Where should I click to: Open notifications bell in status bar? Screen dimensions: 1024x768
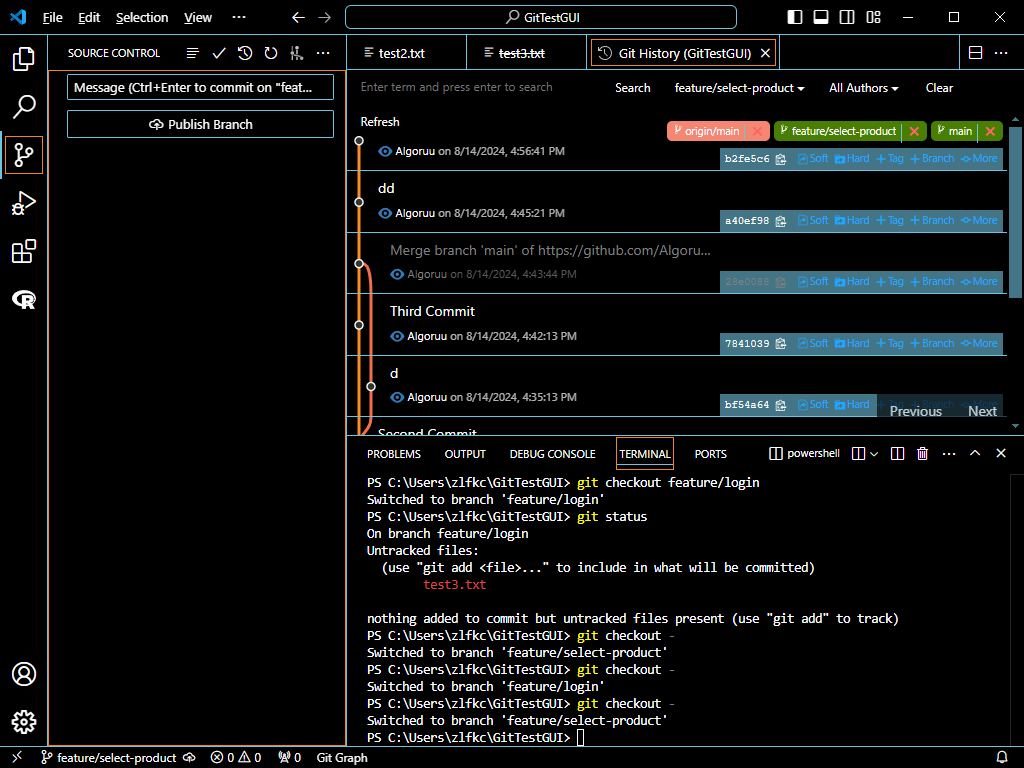(x=1002, y=758)
